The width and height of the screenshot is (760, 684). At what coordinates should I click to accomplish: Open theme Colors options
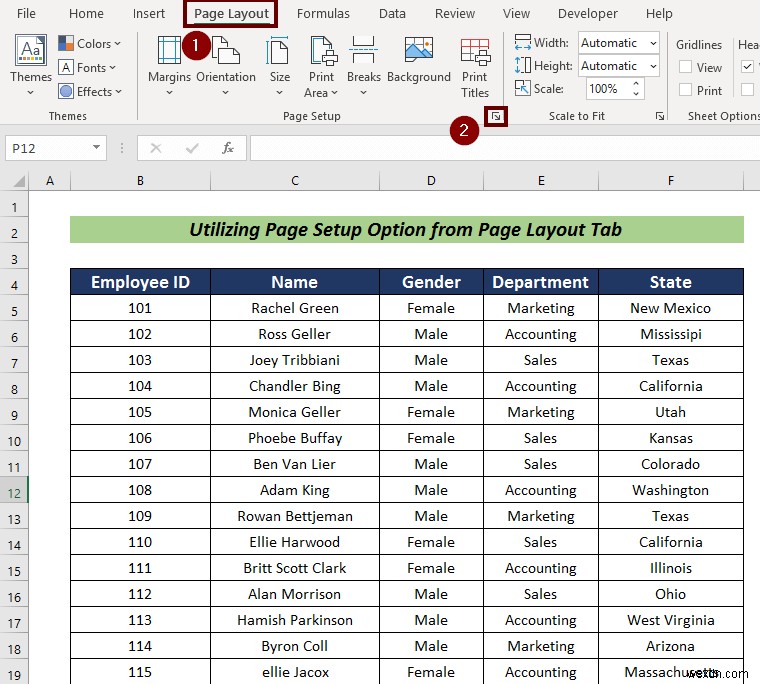pyautogui.click(x=89, y=44)
